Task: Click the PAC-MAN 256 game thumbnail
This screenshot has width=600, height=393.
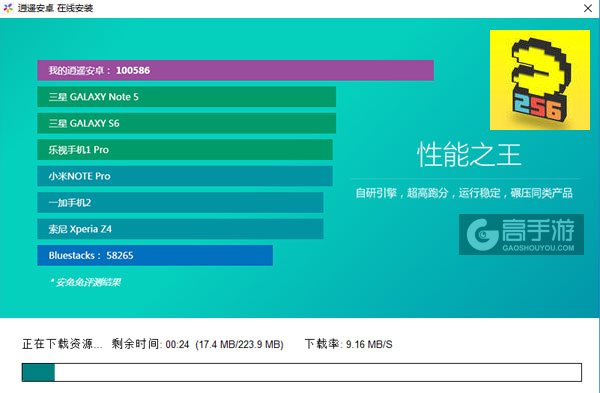Action: [540, 80]
